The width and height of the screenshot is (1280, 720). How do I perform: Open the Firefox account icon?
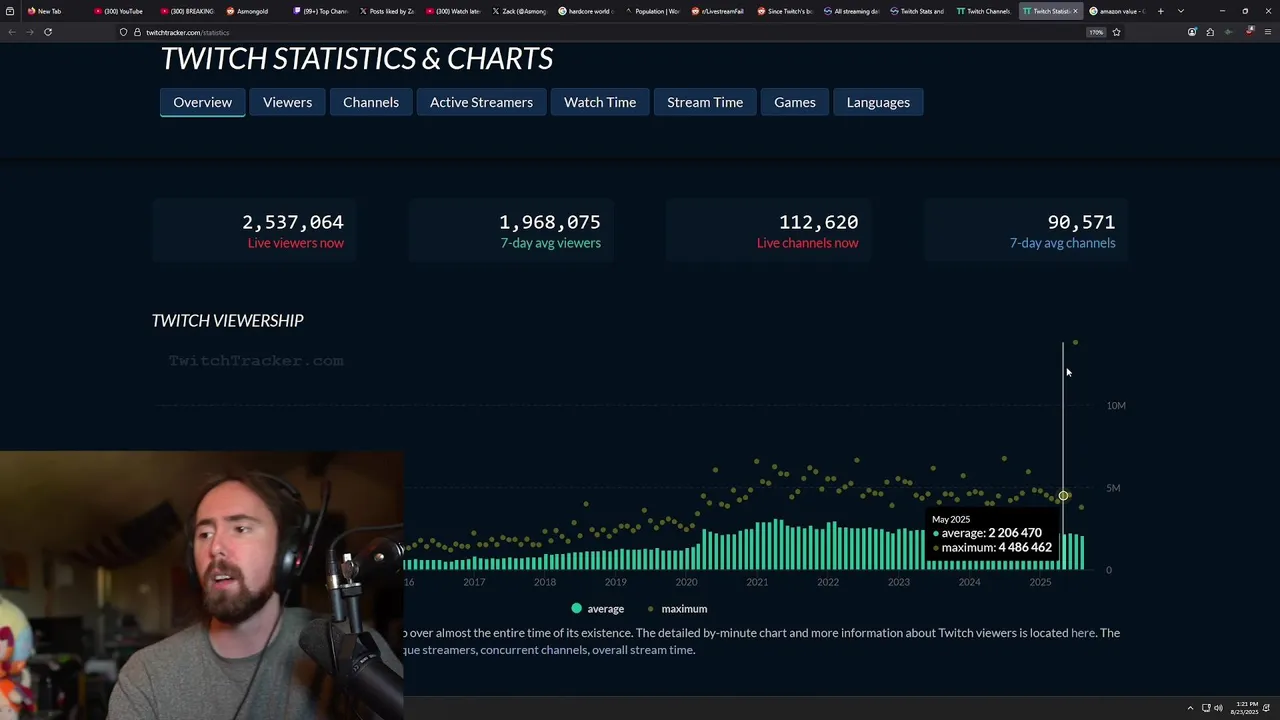click(1192, 32)
